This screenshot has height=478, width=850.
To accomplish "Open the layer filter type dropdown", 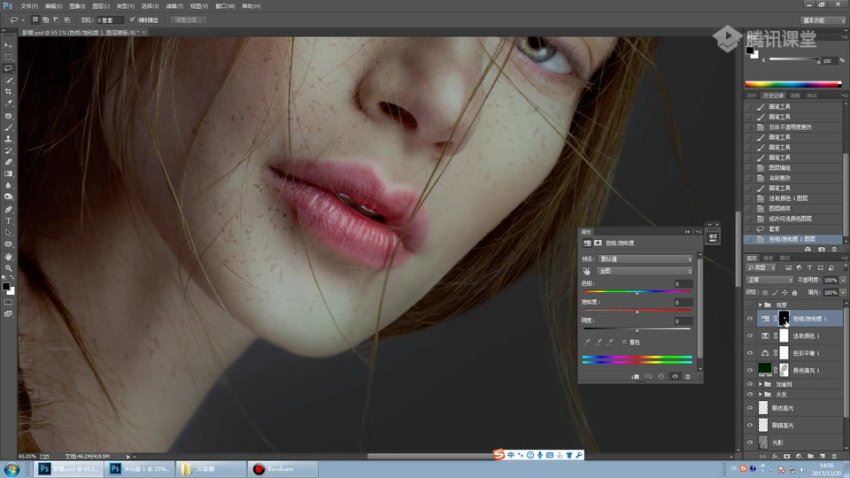I will point(762,268).
